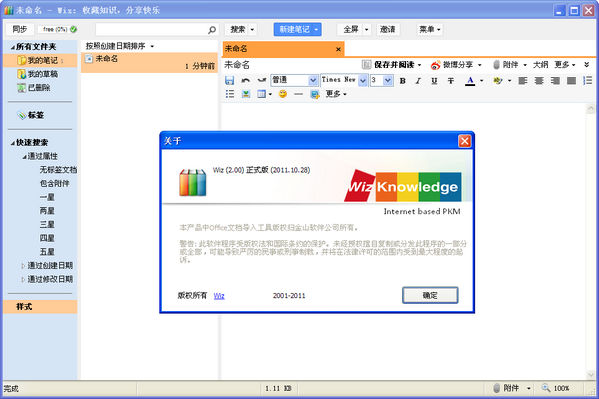The width and height of the screenshot is (599, 399).
Task: Click the insert image icon
Action: pyautogui.click(x=246, y=94)
